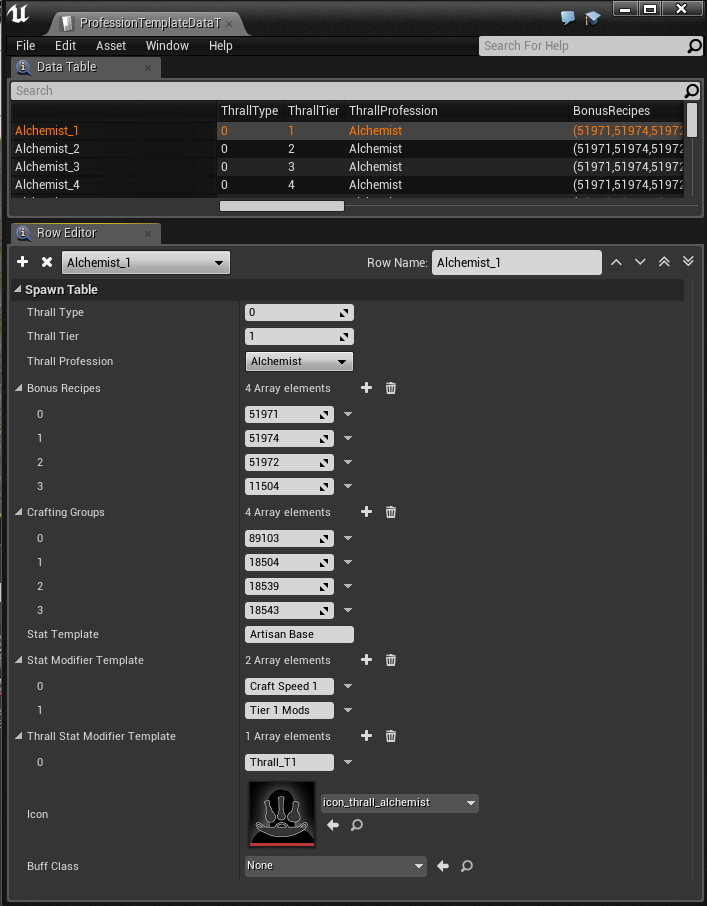Click the search icon in Search For Help

point(695,46)
